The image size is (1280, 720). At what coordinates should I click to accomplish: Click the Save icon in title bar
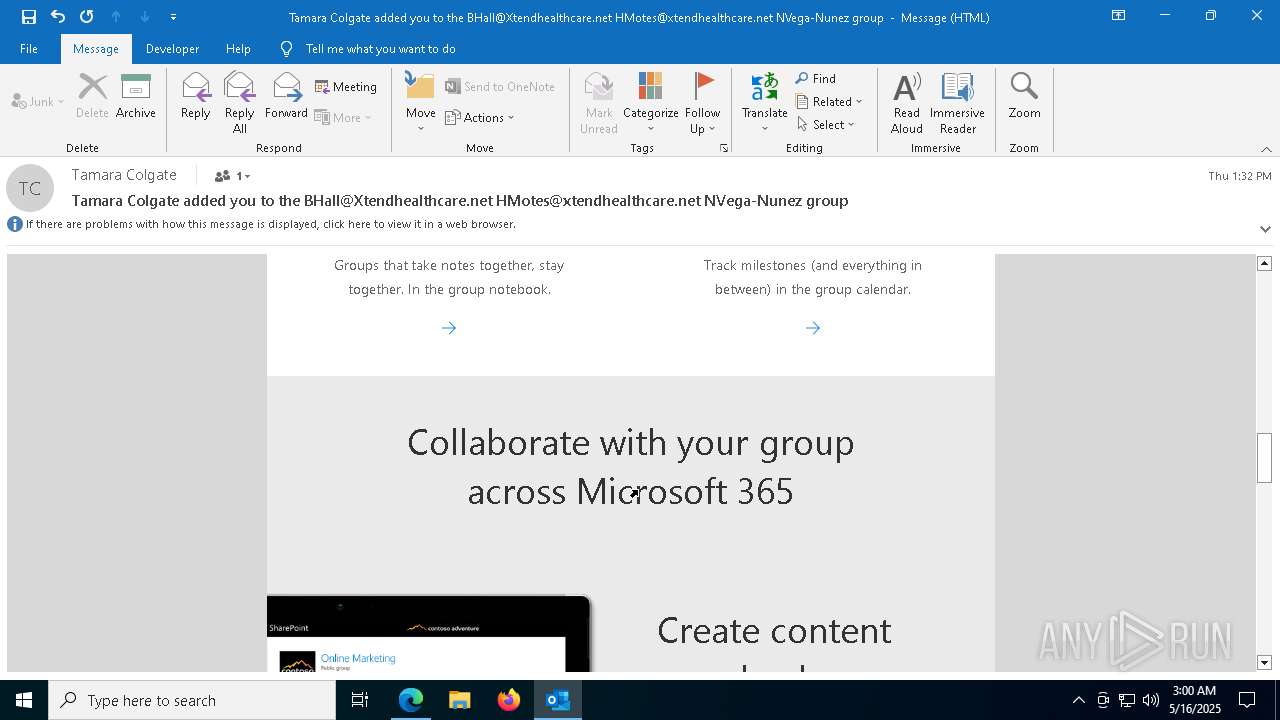pyautogui.click(x=29, y=16)
